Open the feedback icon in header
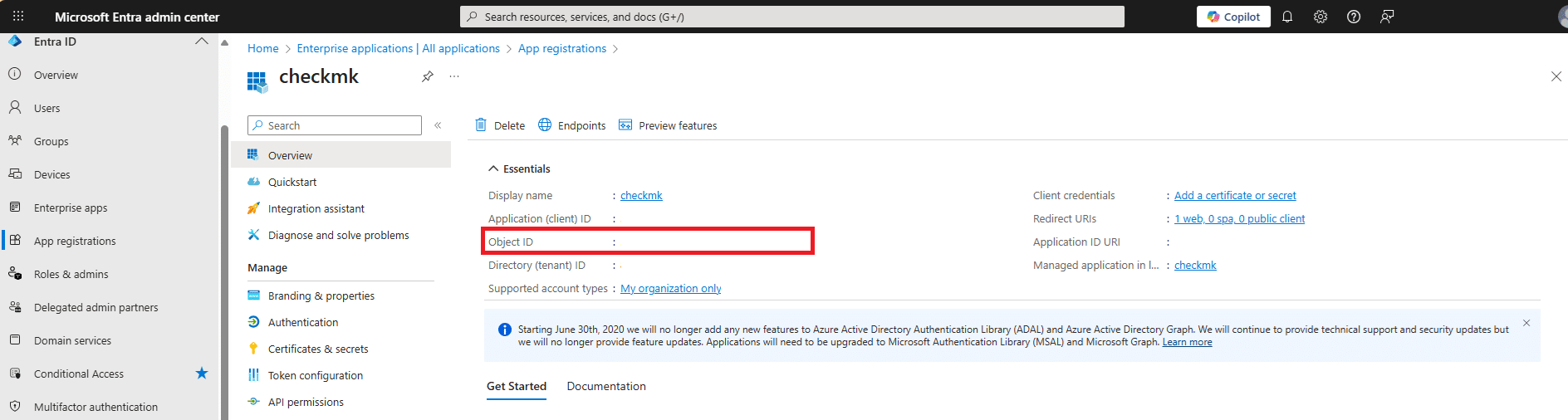Image resolution: width=1568 pixels, height=420 pixels. pyautogui.click(x=1387, y=17)
